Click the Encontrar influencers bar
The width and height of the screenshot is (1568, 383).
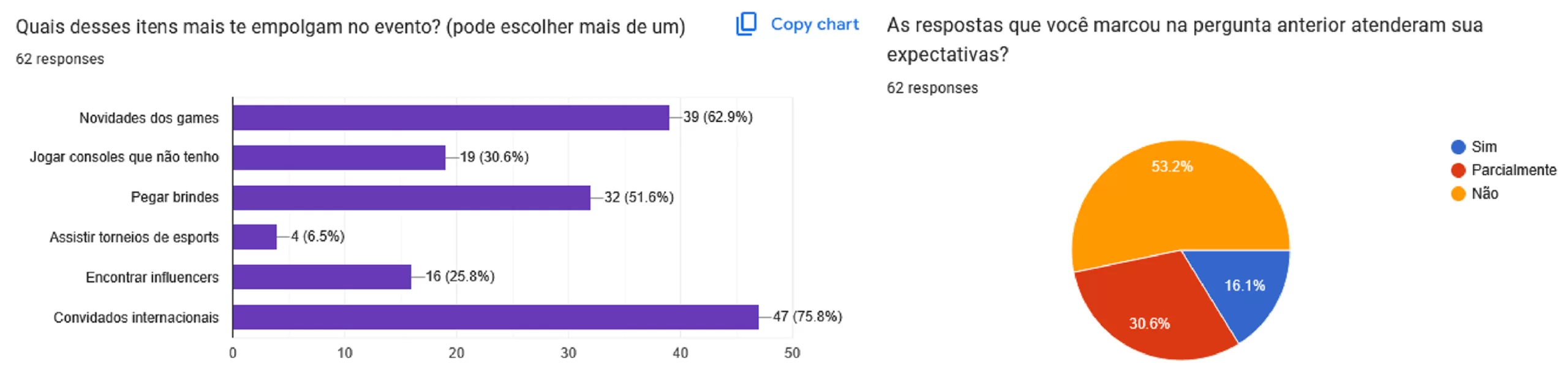point(322,277)
